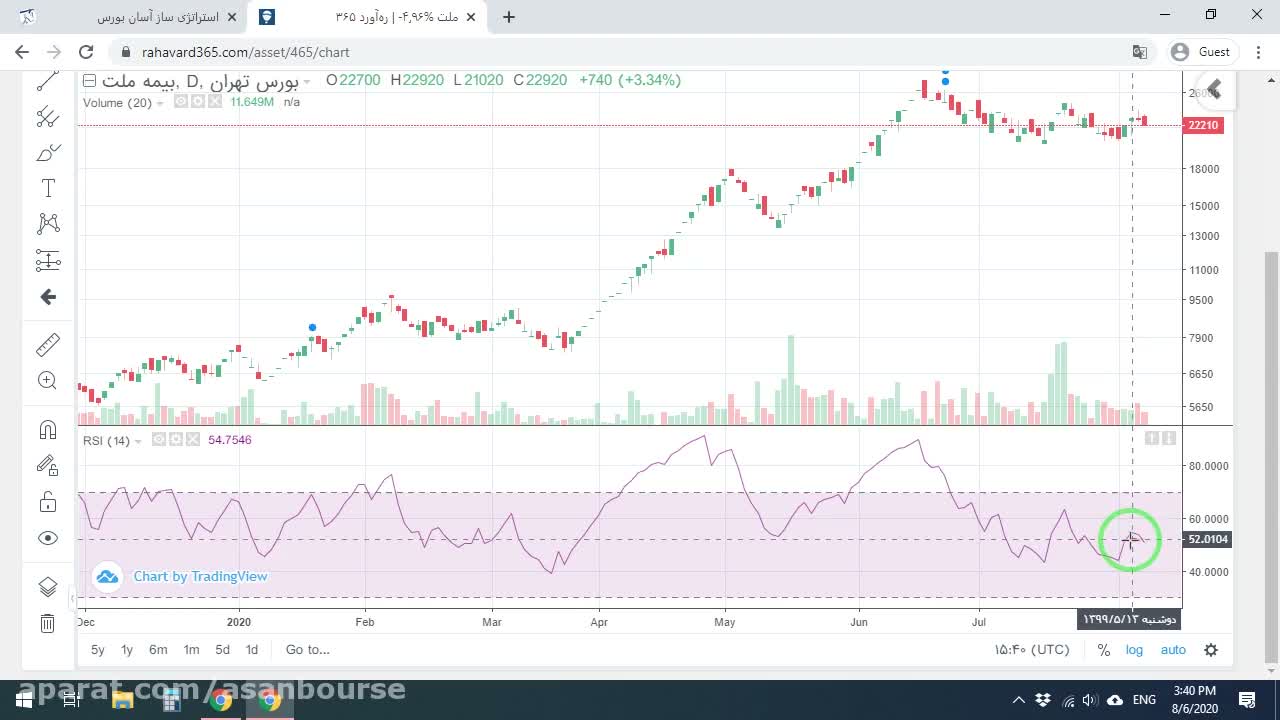Open Volume indicator settings

196,102
